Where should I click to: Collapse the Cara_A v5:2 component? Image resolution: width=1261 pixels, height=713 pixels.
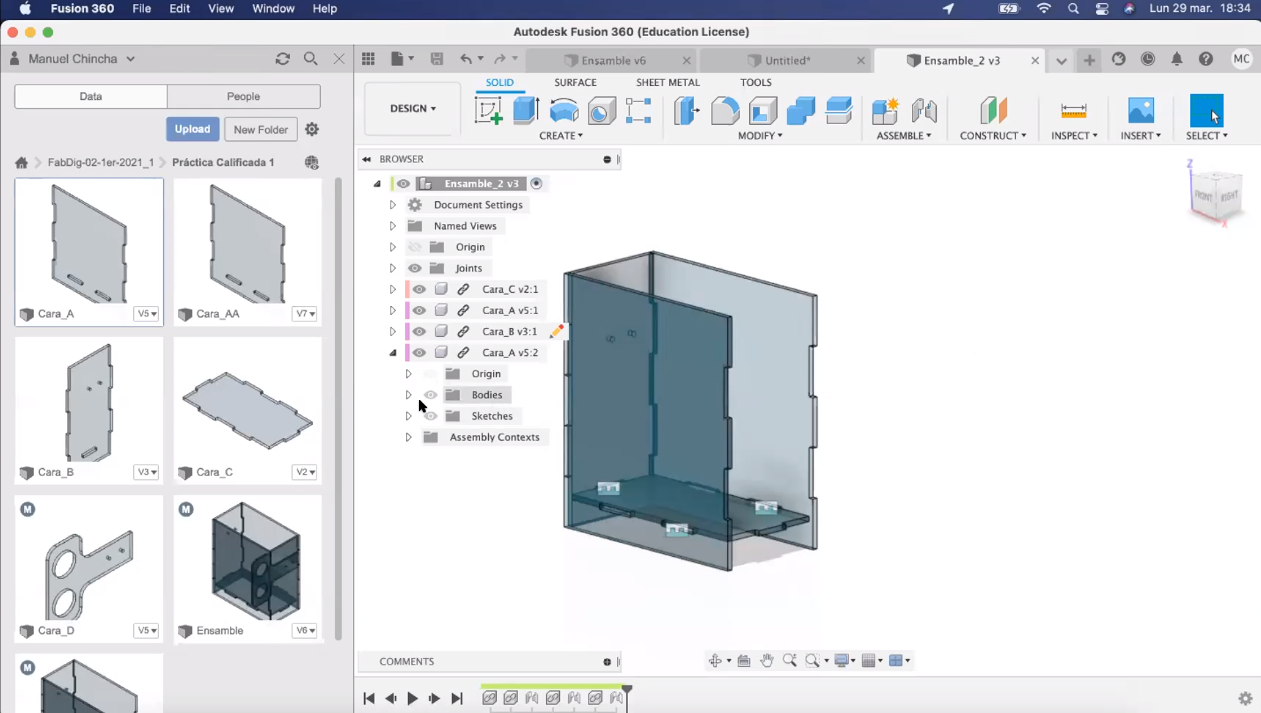(x=393, y=353)
